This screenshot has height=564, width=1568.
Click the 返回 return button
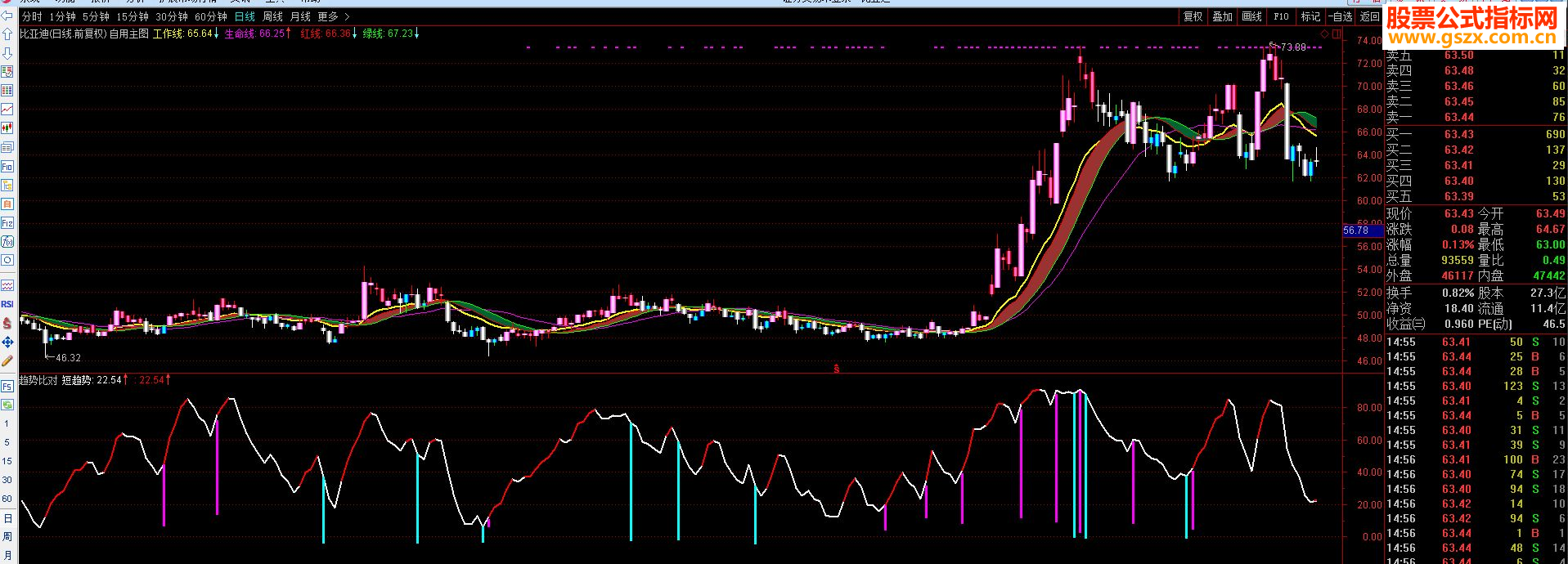(x=1369, y=16)
